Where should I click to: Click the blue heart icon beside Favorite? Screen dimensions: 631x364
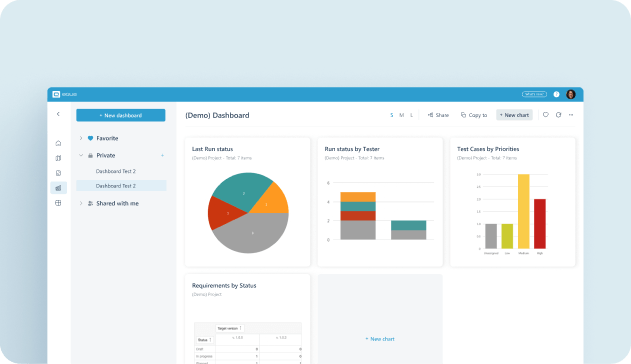point(91,138)
